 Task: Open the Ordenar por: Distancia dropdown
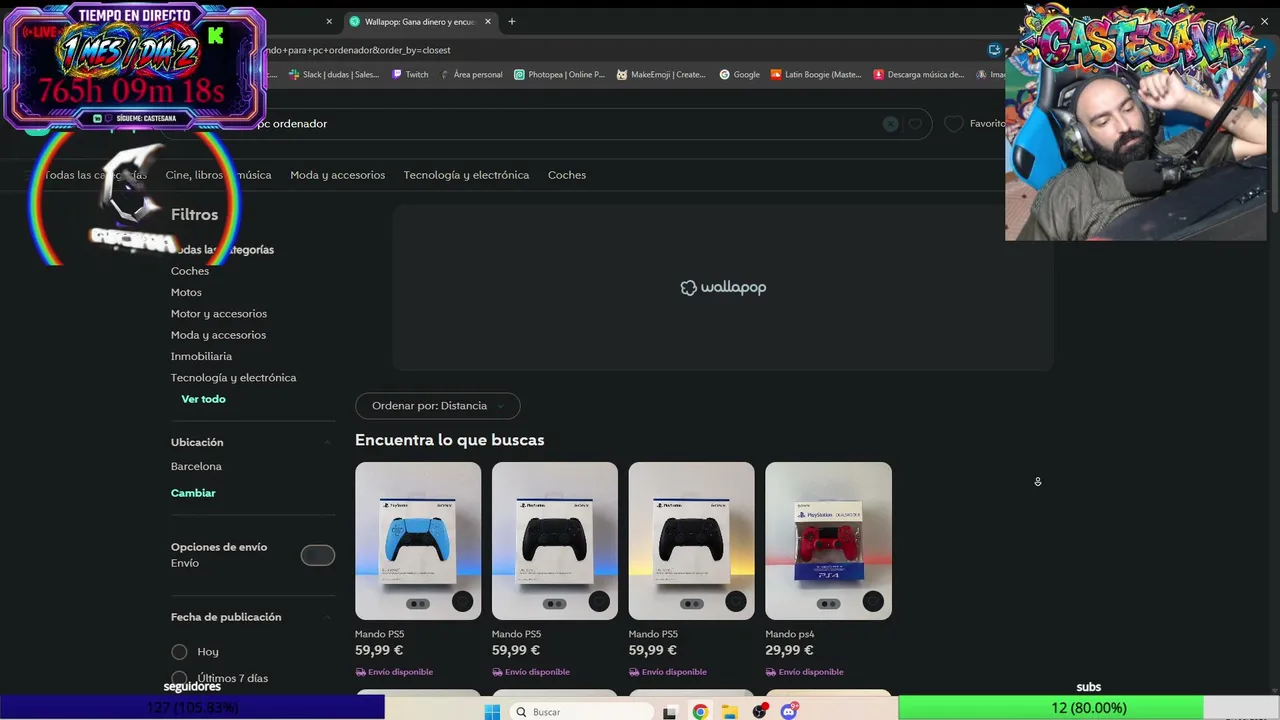click(x=437, y=406)
